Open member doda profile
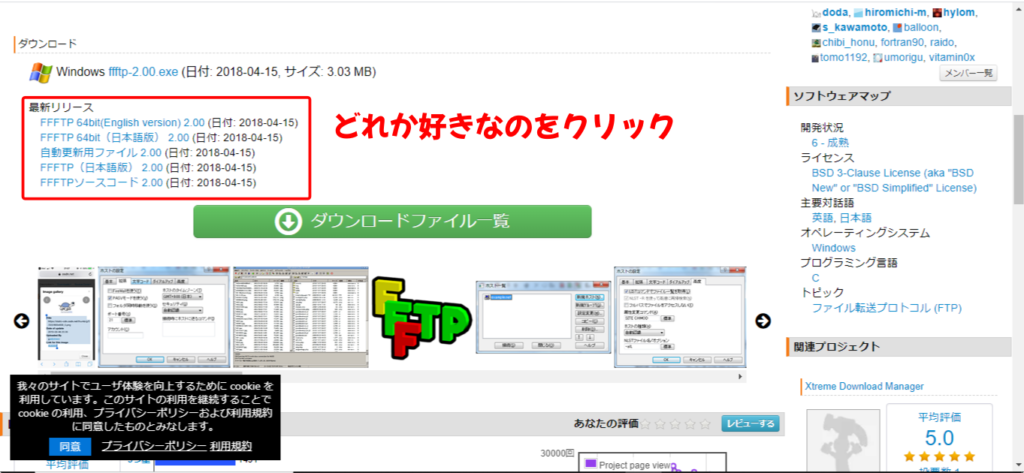This screenshot has height=473, width=1024. pyautogui.click(x=834, y=12)
